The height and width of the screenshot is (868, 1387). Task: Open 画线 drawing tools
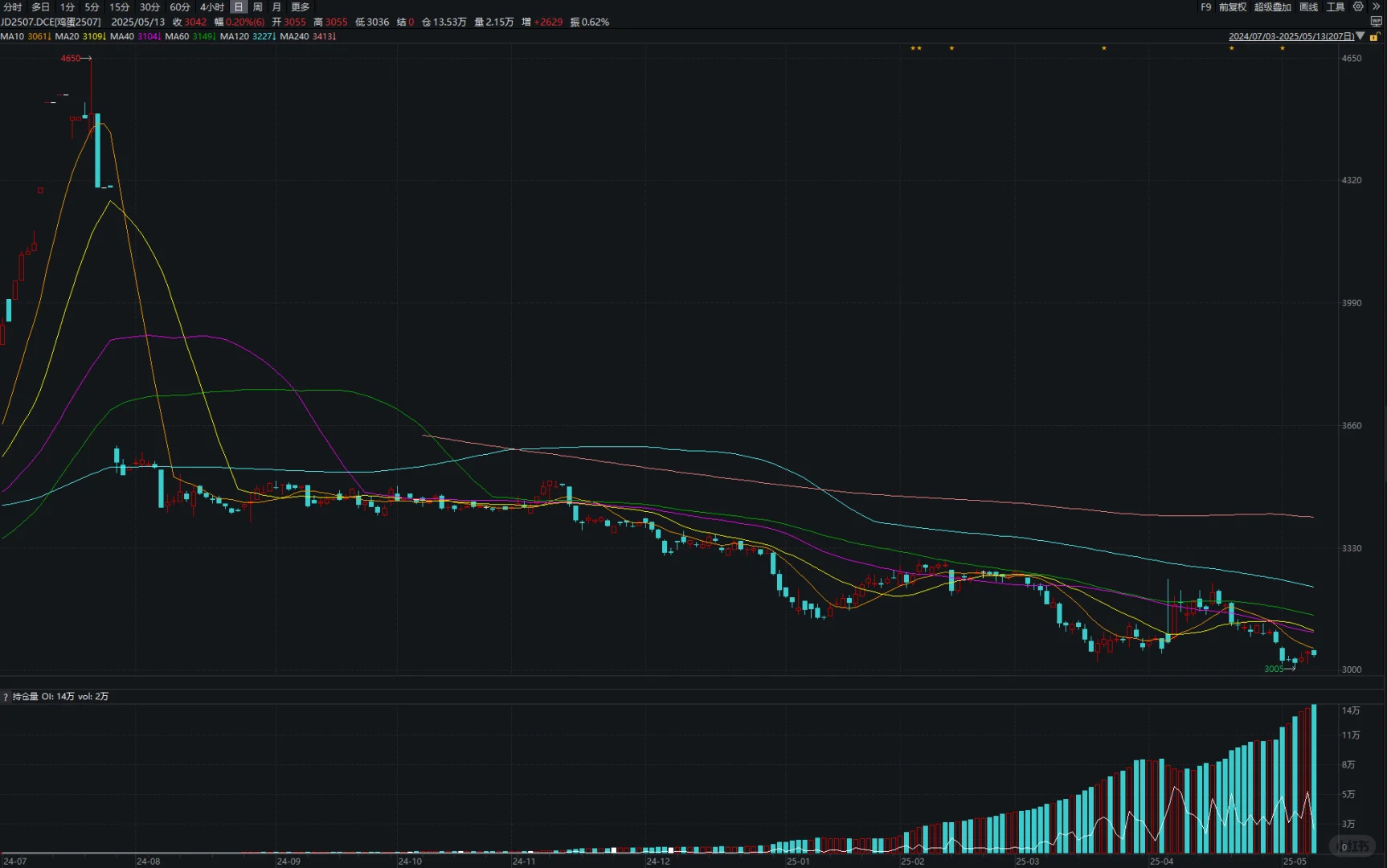1309,6
